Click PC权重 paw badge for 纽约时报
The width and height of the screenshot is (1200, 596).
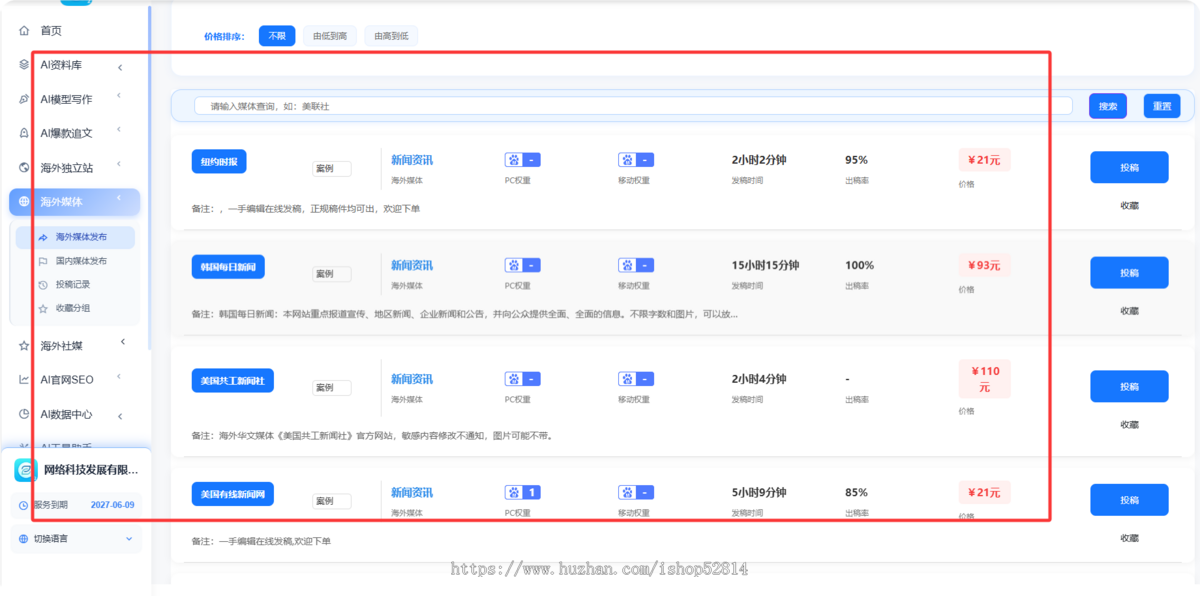(523, 160)
